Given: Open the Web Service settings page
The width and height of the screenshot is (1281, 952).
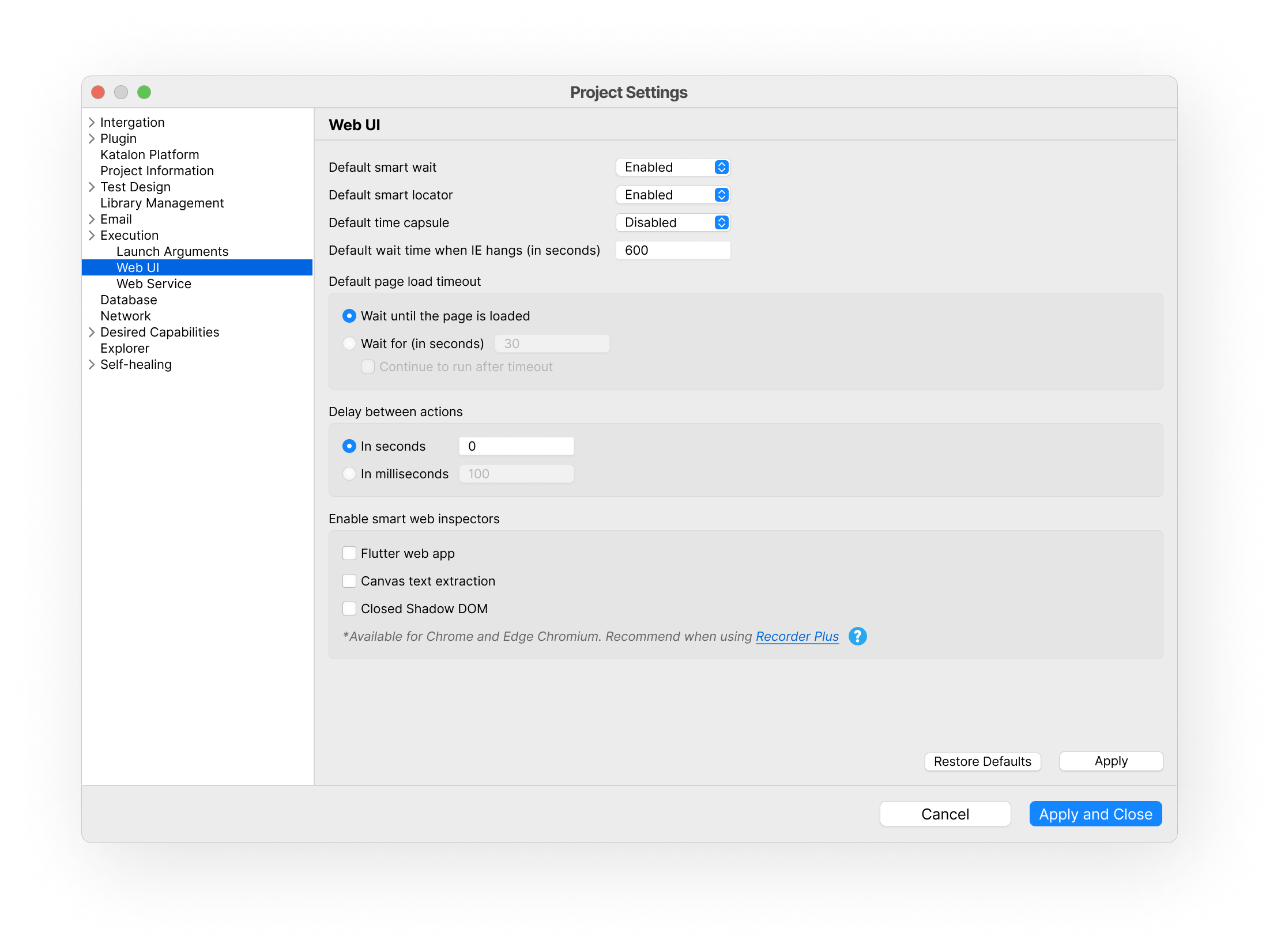Looking at the screenshot, I should click(153, 284).
